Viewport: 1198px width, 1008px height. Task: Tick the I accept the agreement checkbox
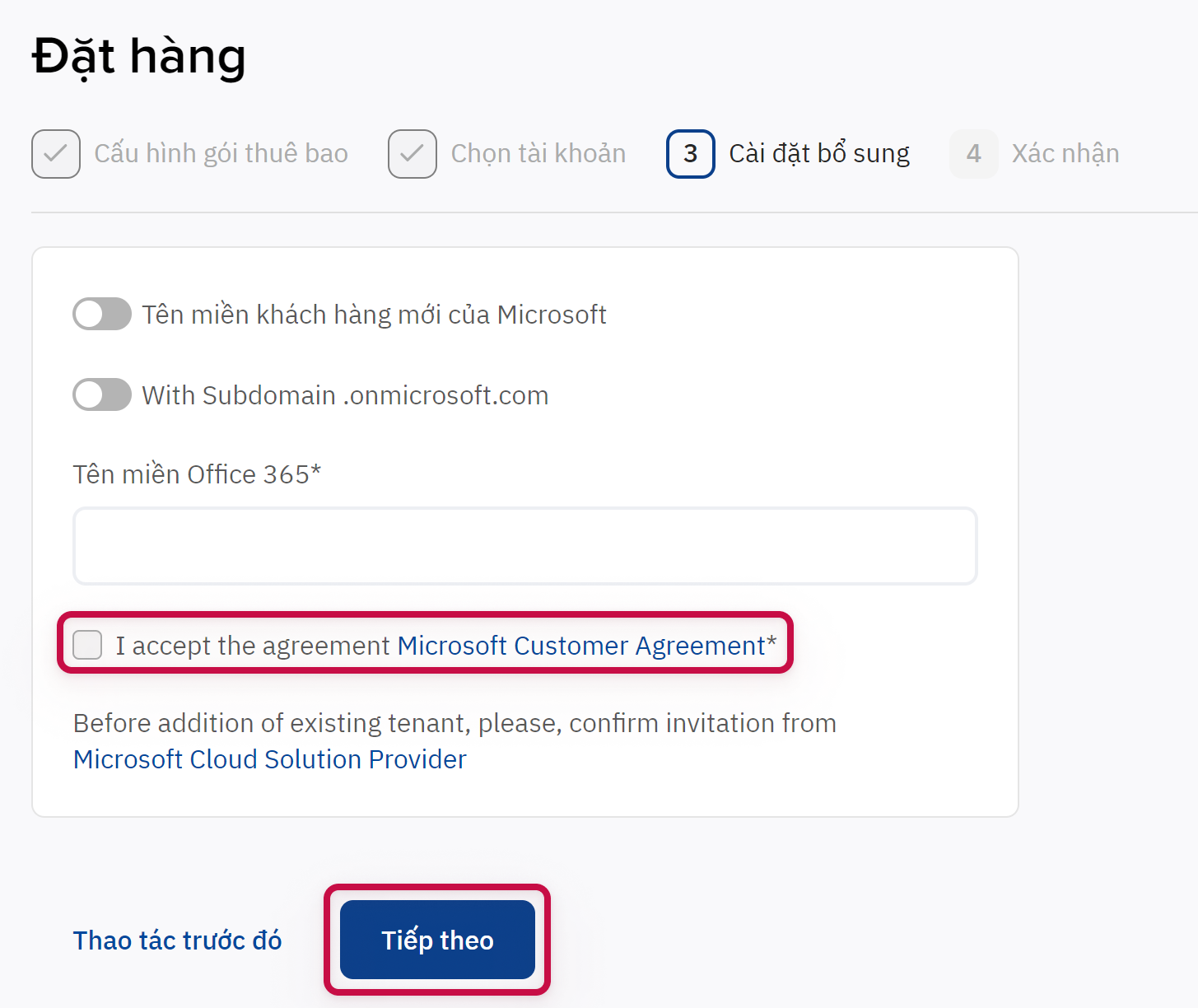coord(87,645)
